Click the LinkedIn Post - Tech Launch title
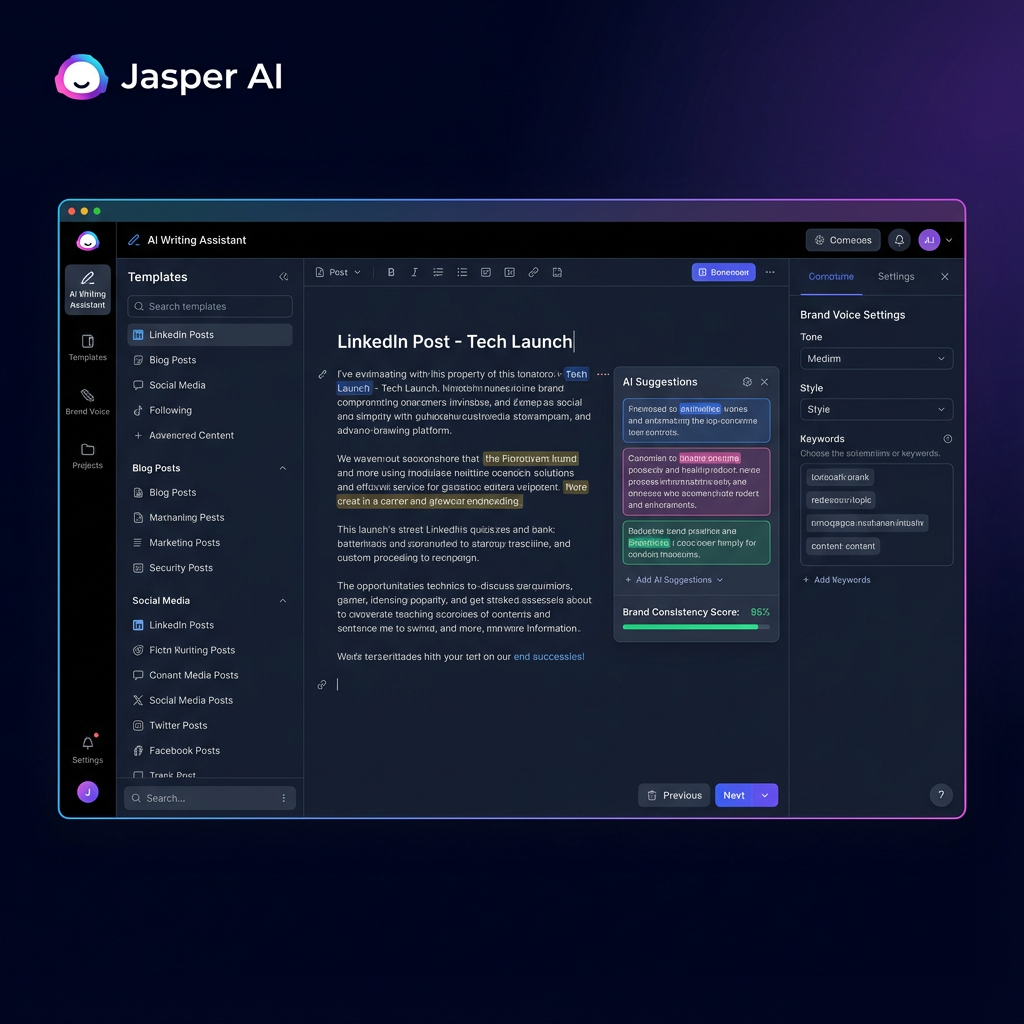This screenshot has width=1024, height=1024. [x=455, y=342]
